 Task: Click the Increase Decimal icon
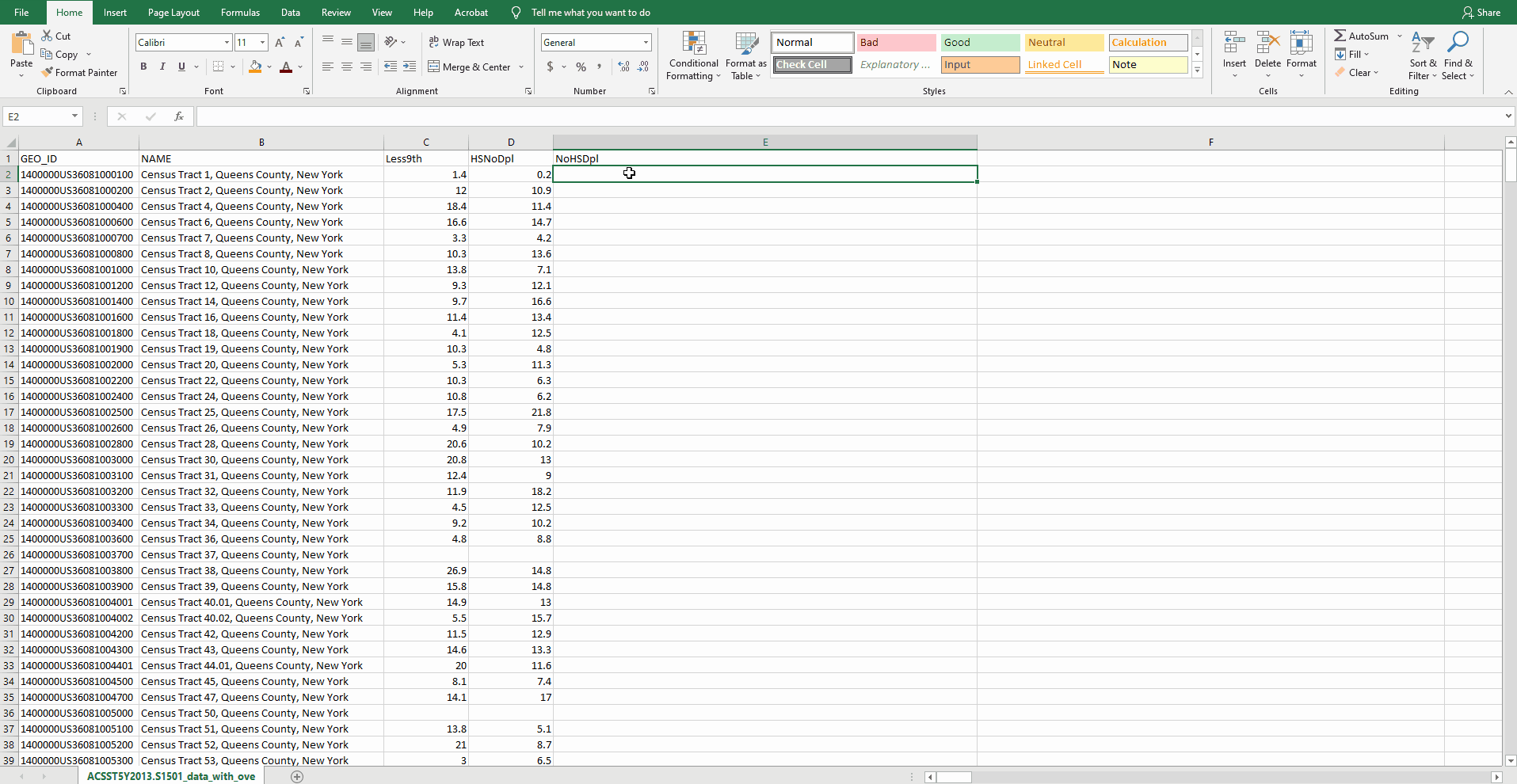[x=623, y=67]
